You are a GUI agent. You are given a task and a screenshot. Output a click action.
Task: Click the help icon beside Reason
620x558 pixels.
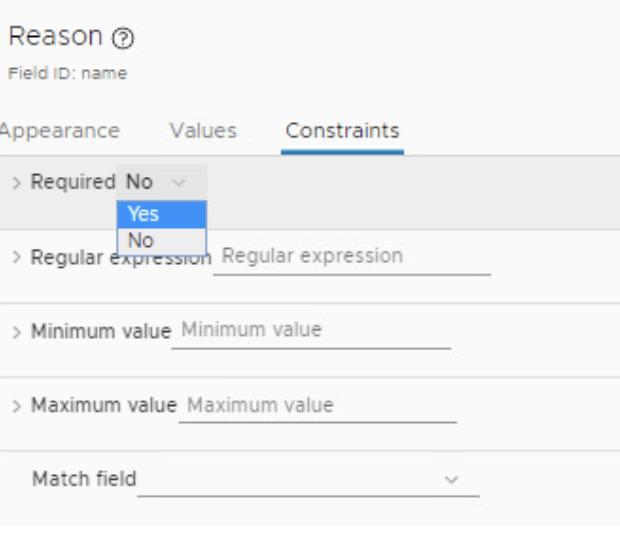tap(123, 39)
